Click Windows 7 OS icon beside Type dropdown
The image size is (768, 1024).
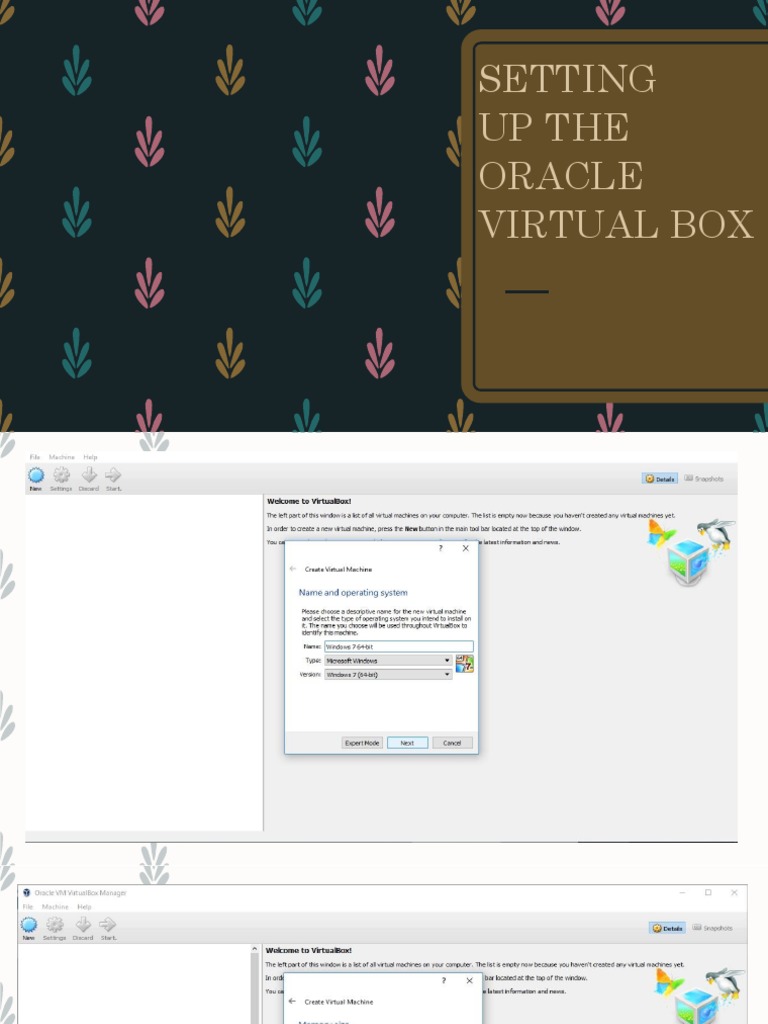coord(464,664)
